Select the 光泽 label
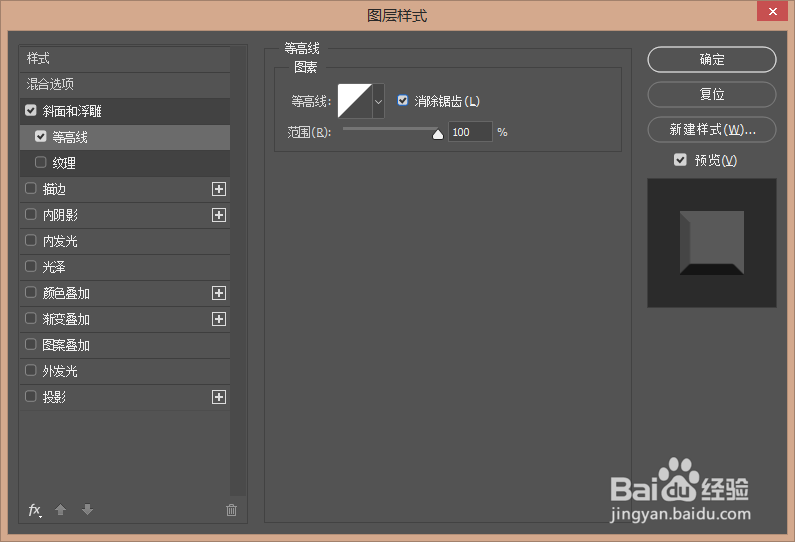The width and height of the screenshot is (795, 542). tap(54, 267)
